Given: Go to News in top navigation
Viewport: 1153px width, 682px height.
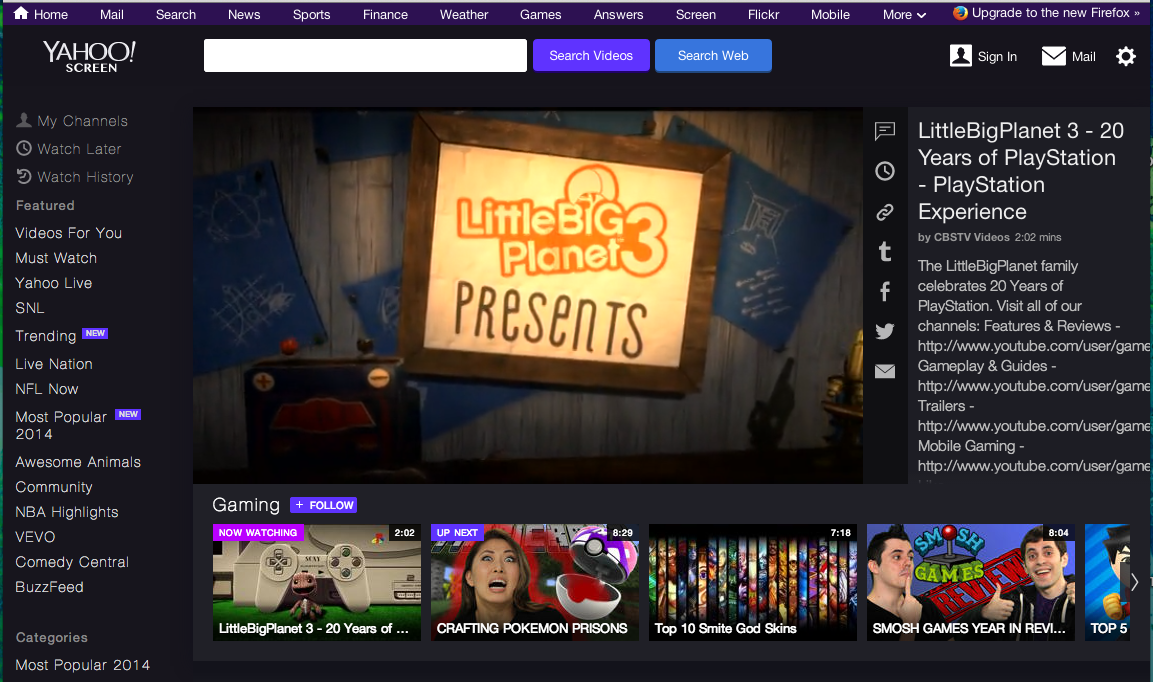Looking at the screenshot, I should point(244,15).
